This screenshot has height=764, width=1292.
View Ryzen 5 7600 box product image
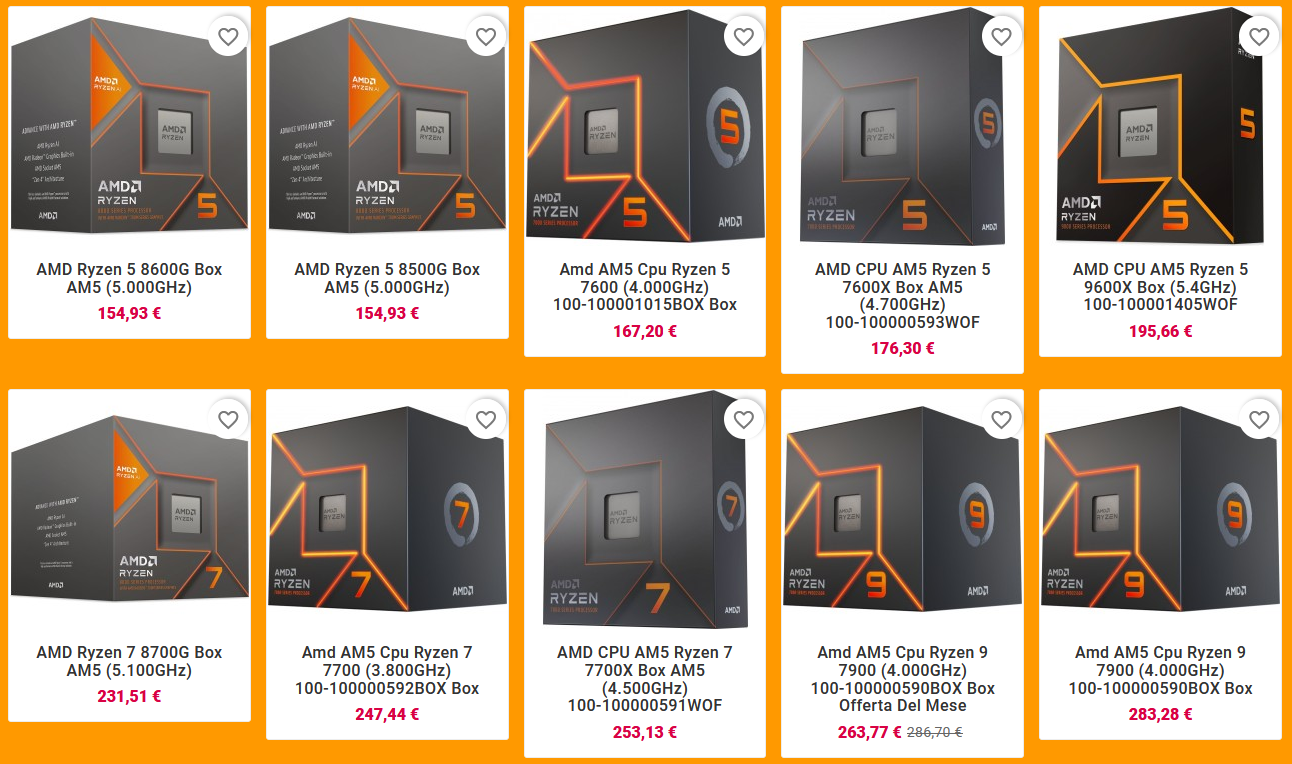pyautogui.click(x=645, y=127)
